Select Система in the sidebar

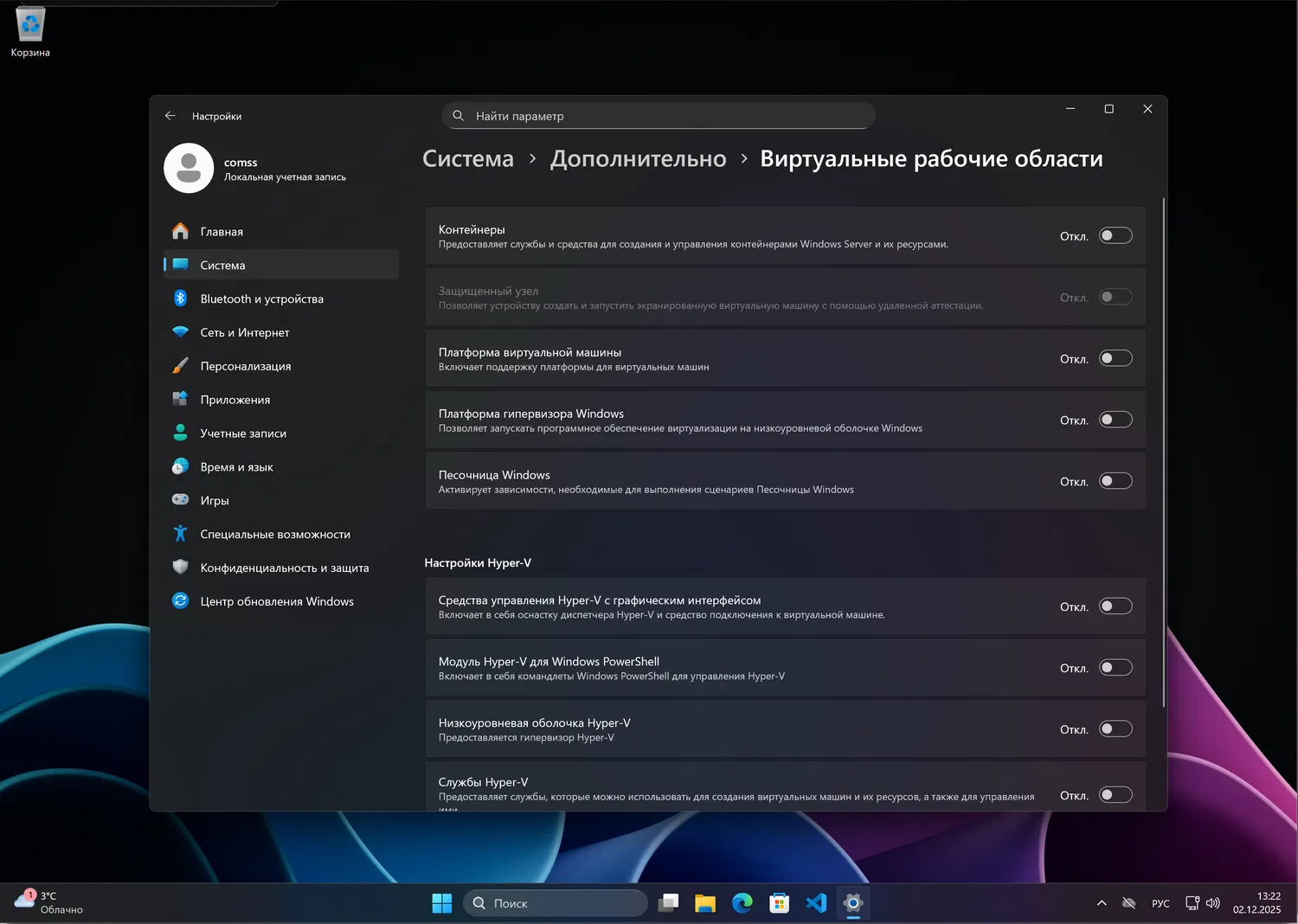tap(281, 265)
